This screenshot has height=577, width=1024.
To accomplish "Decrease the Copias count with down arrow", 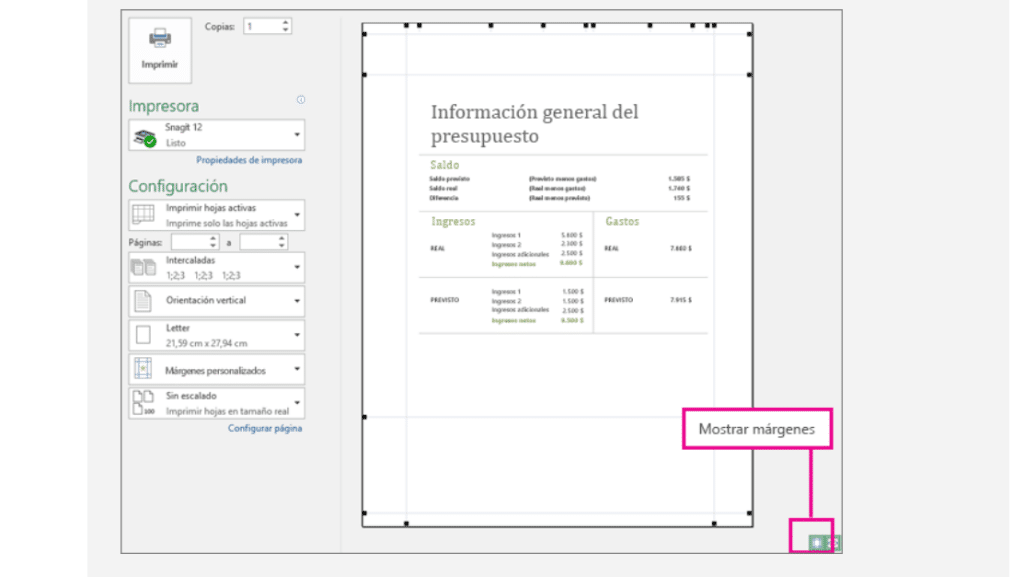I will pyautogui.click(x=285, y=30).
